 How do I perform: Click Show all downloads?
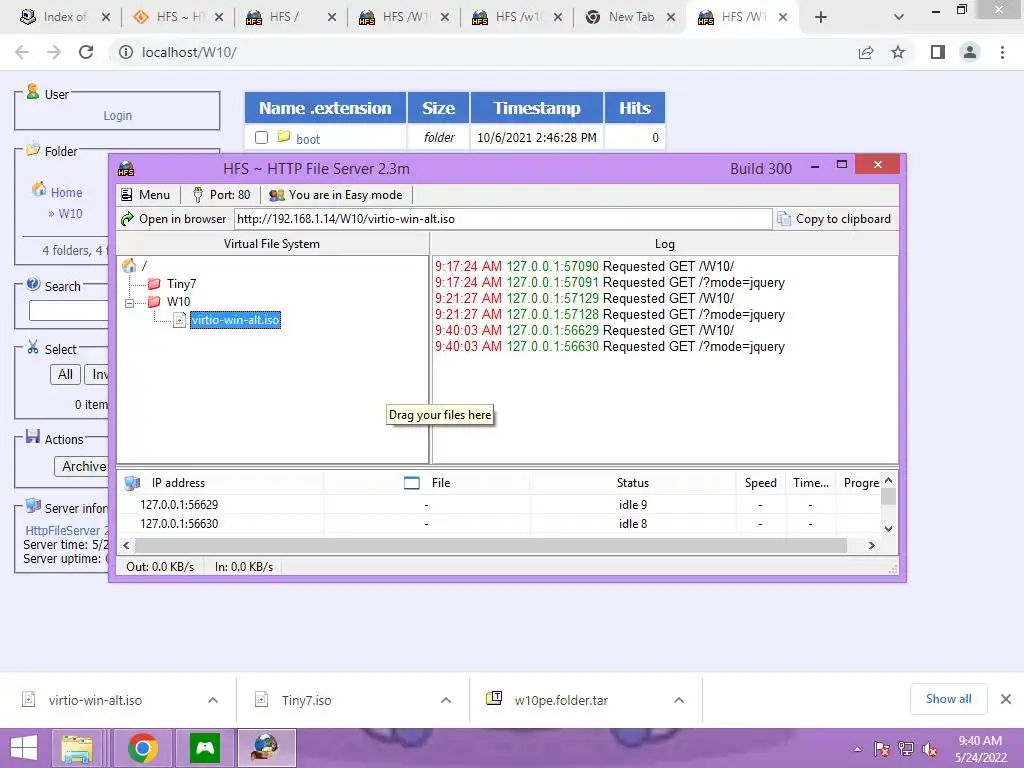[948, 699]
